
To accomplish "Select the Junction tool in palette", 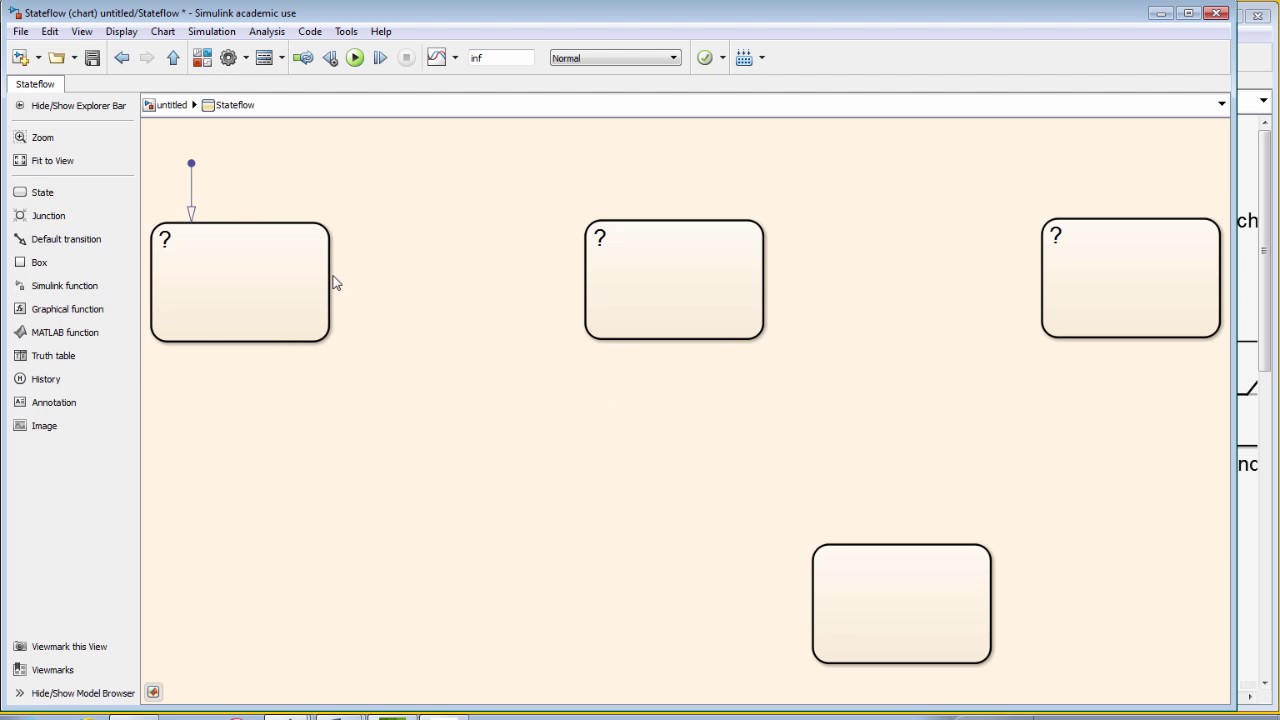I will point(40,215).
